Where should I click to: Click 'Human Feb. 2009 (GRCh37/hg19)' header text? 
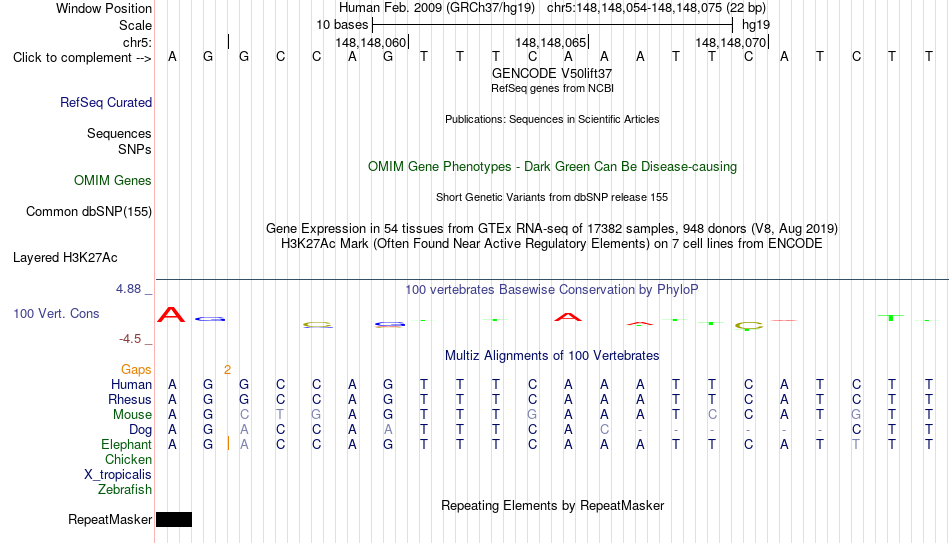click(x=437, y=8)
